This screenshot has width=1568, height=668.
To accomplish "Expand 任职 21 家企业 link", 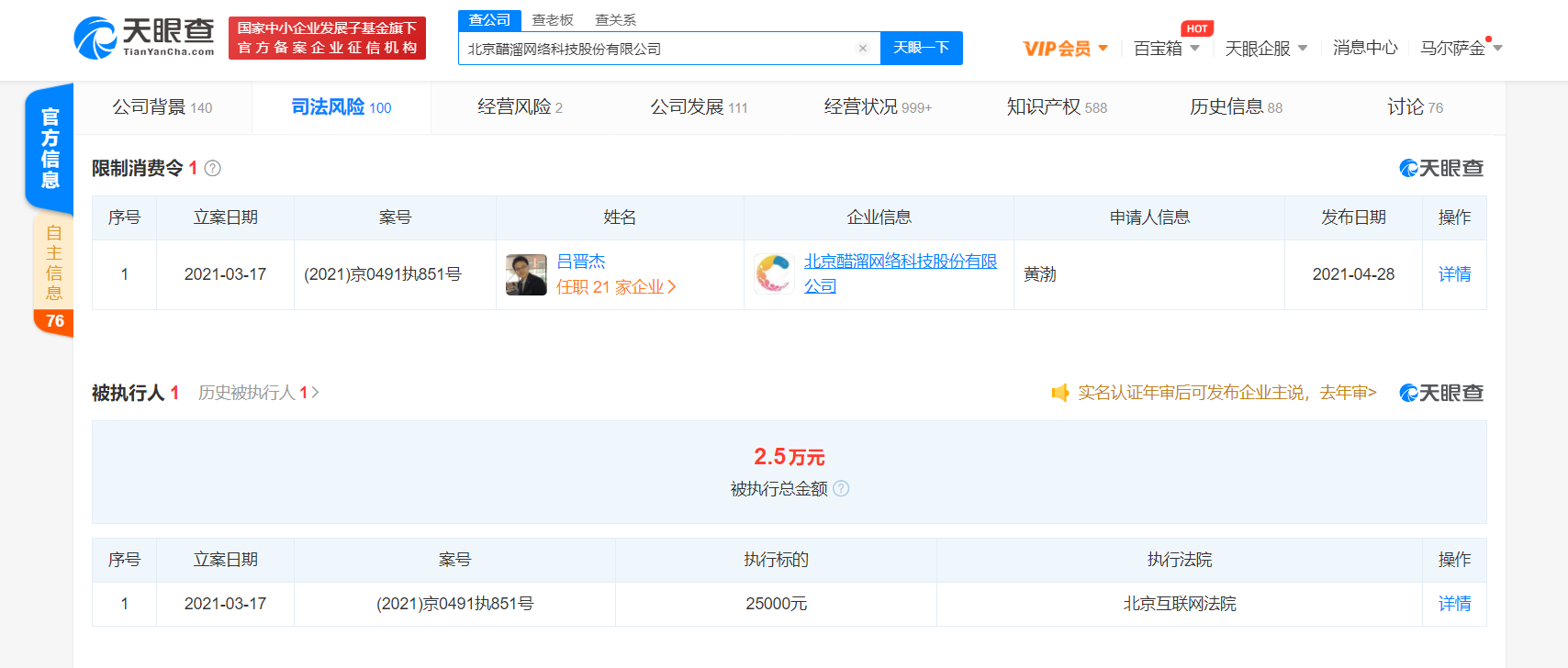I will (616, 287).
